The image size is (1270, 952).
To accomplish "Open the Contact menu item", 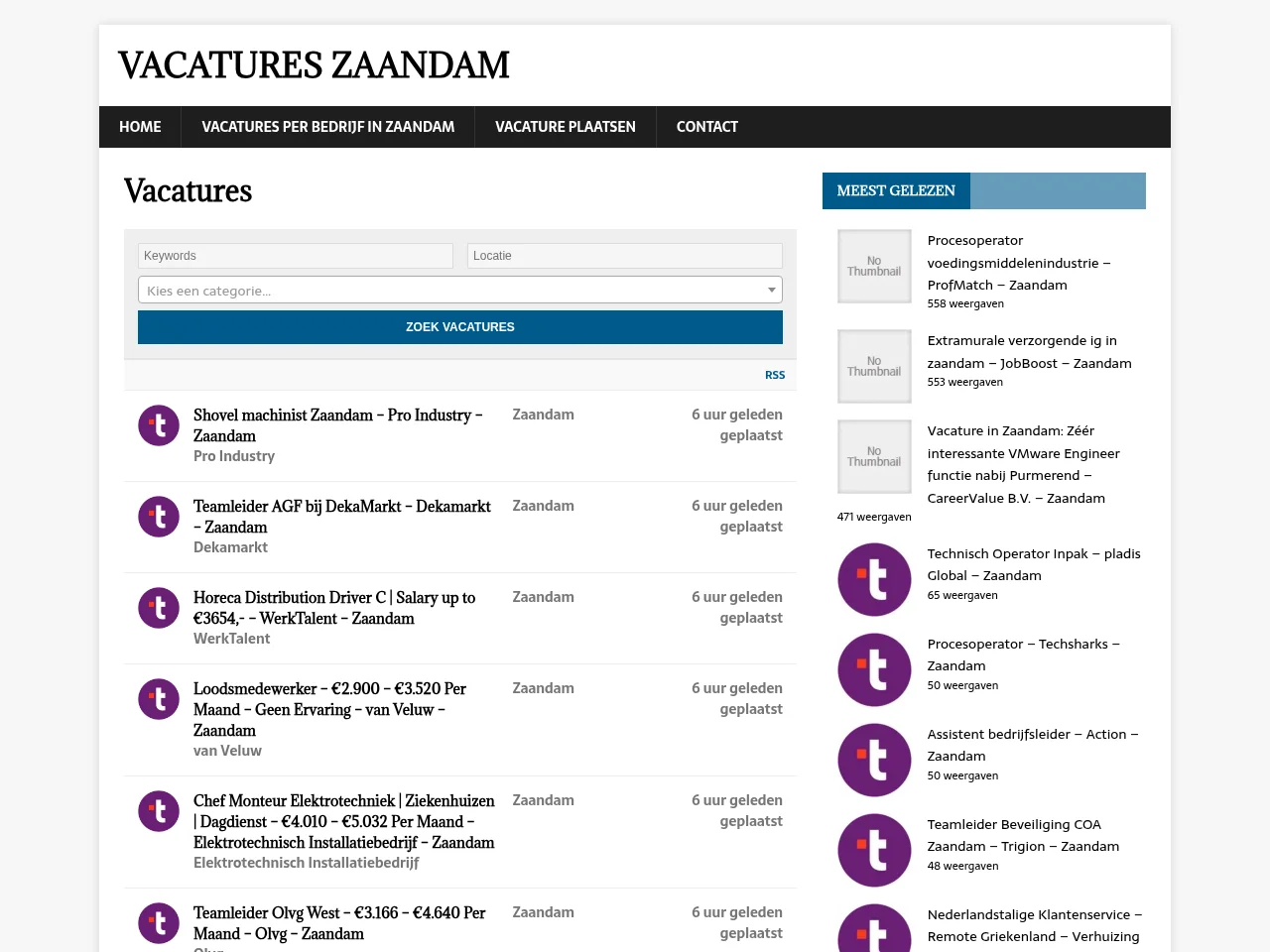I will click(x=707, y=127).
